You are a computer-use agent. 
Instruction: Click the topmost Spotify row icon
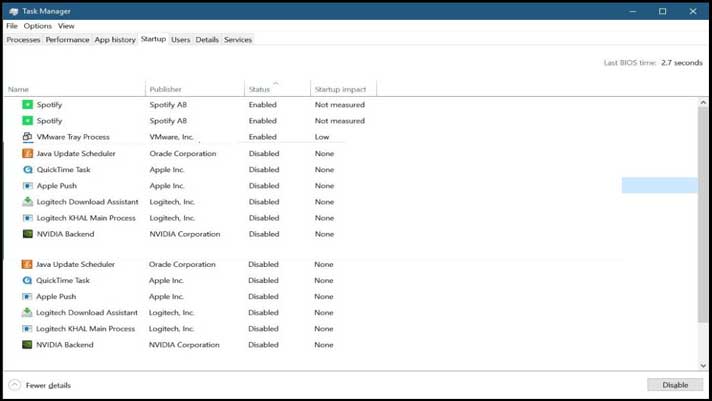[x=27, y=104]
